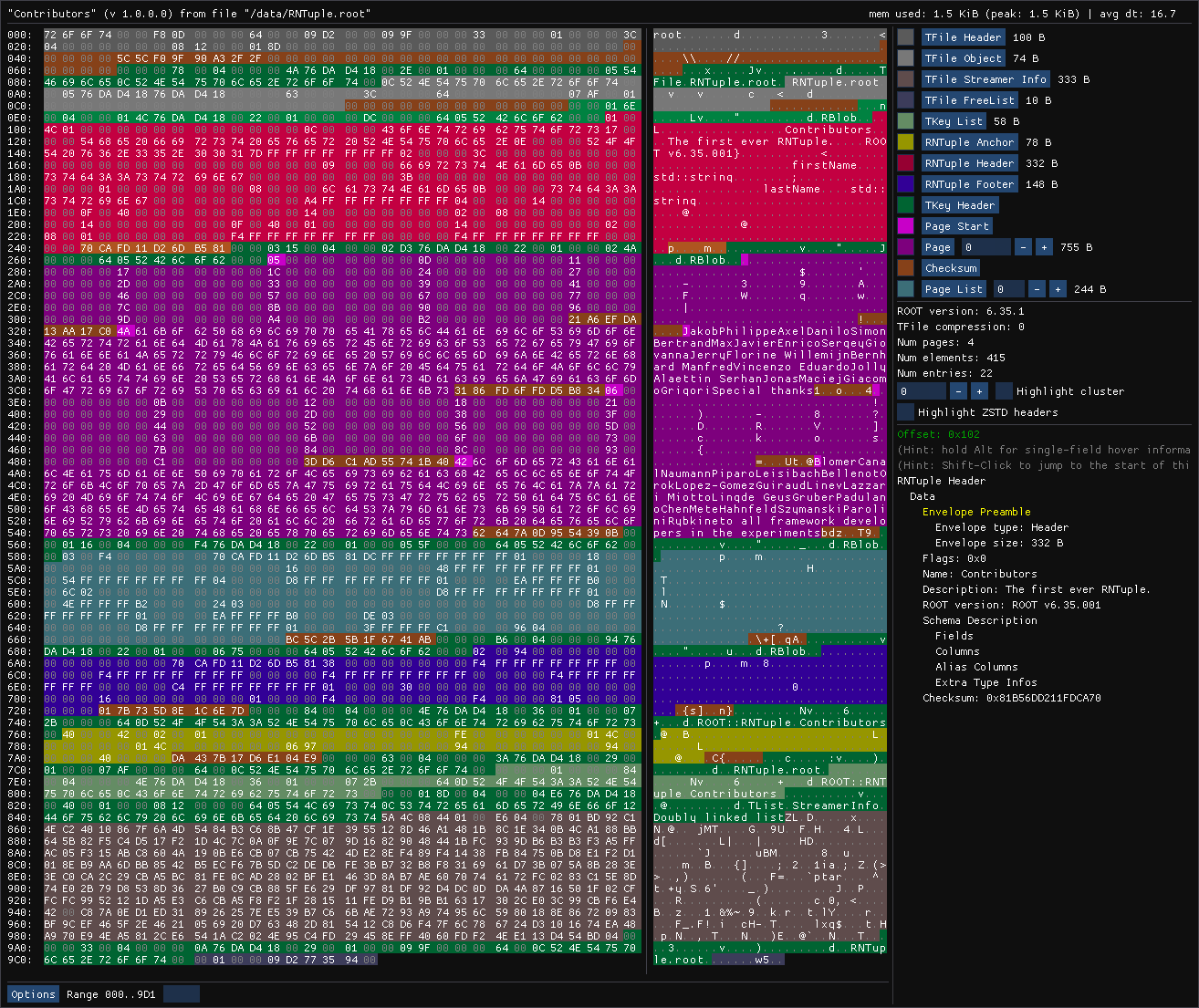Open the gray TFile Header color swatch

pos(905,37)
